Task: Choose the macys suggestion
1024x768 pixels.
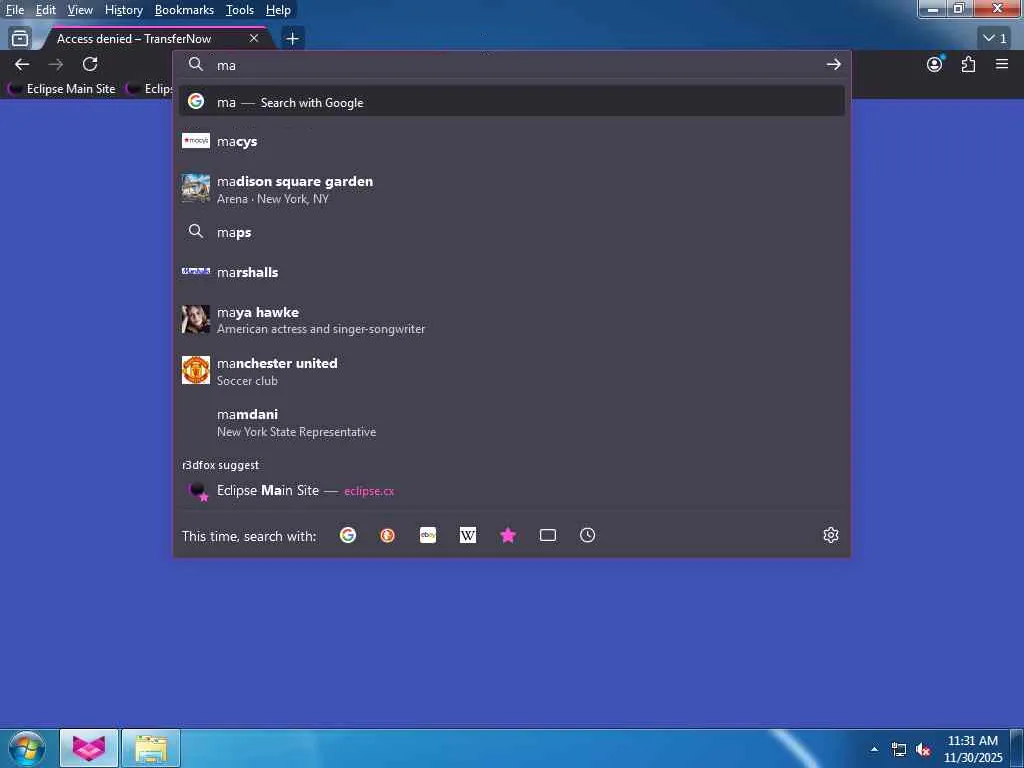Action: tap(511, 141)
